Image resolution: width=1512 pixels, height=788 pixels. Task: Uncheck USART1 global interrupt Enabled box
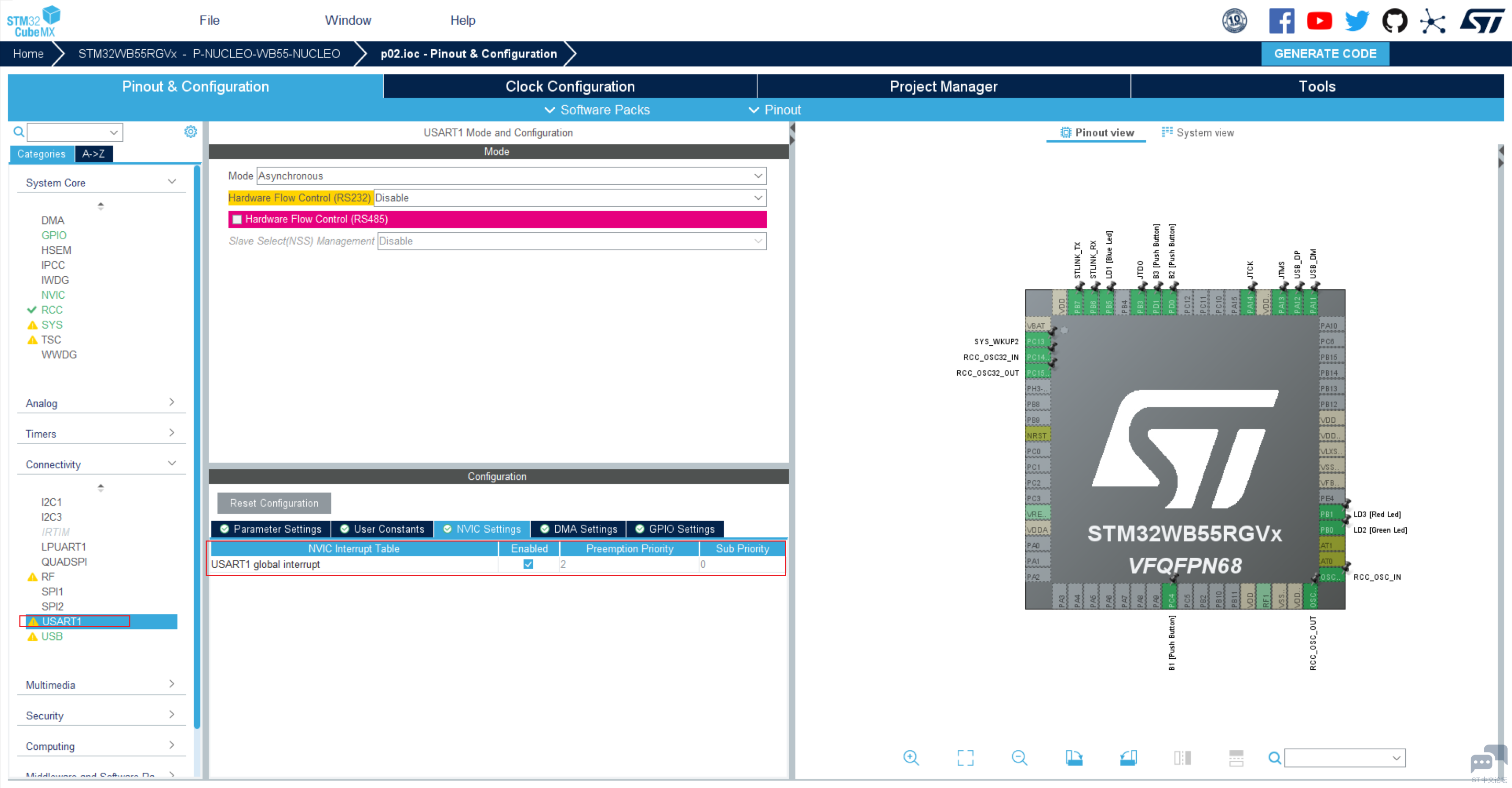tap(528, 565)
